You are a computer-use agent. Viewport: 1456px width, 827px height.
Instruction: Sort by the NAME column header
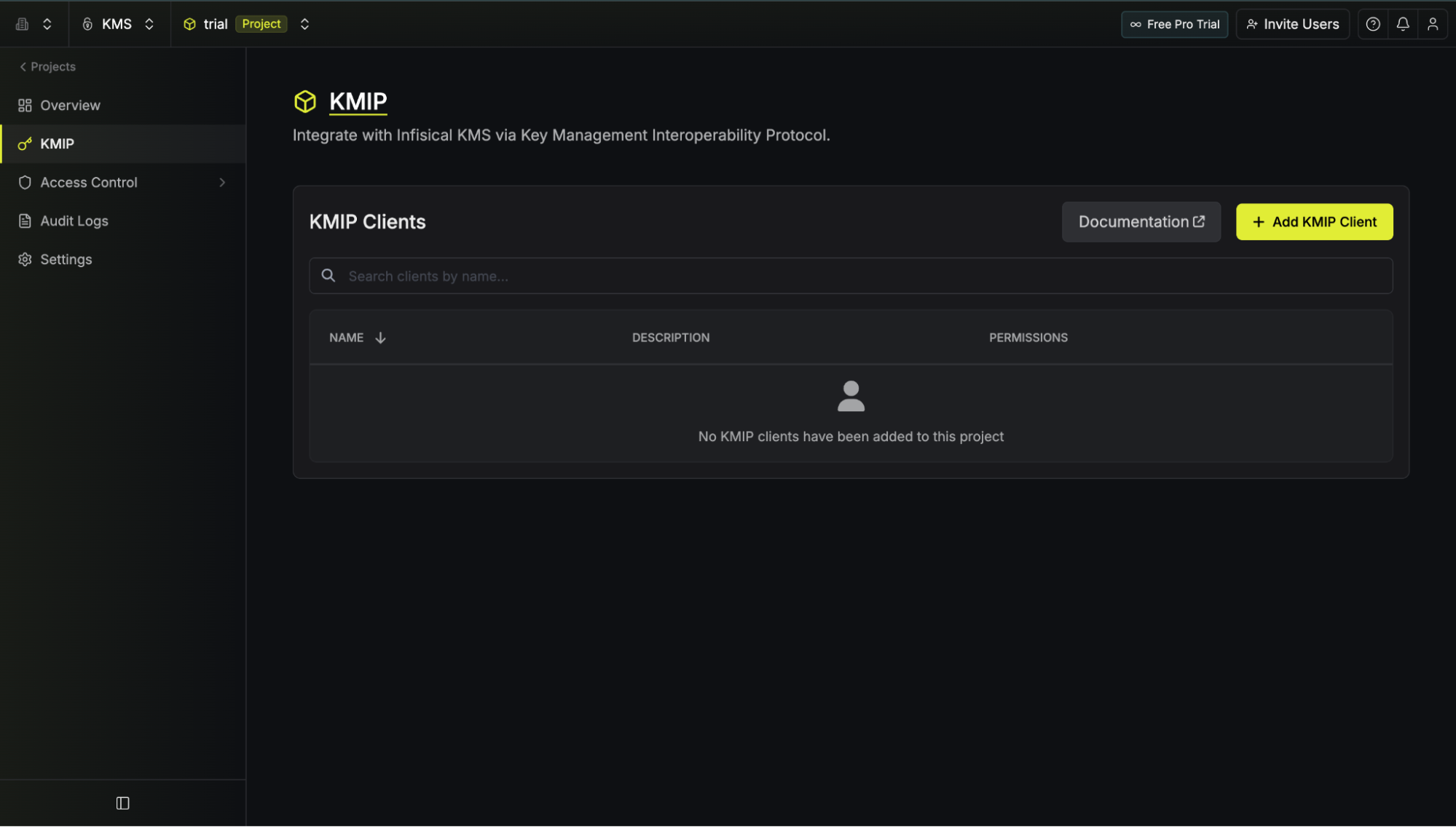(347, 338)
